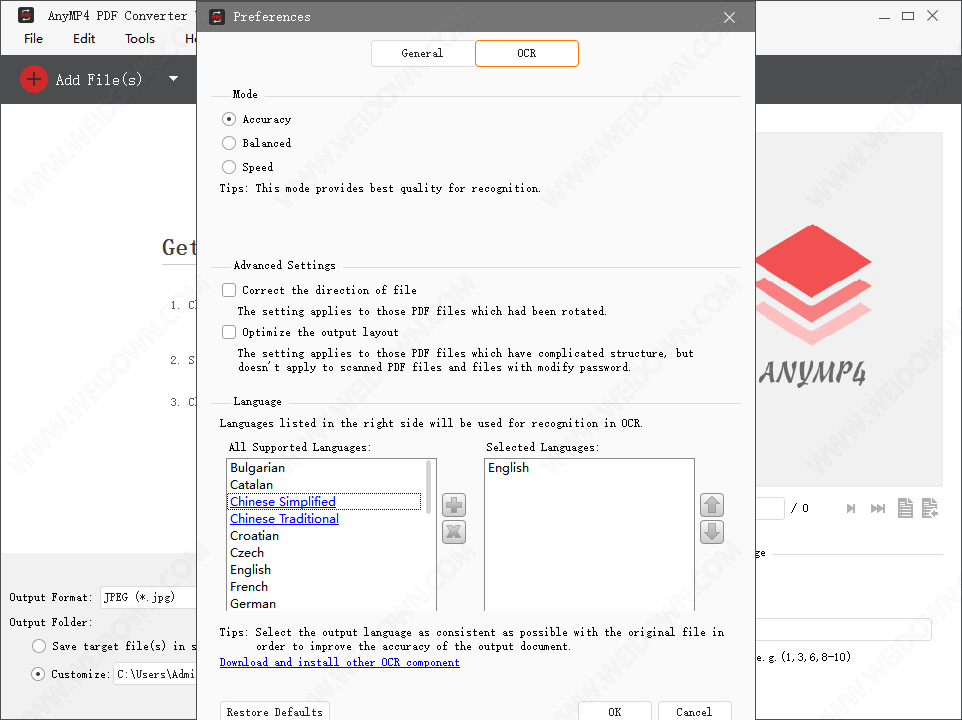Select Bulgarian in supported languages list
This screenshot has height=720, width=962.
point(326,467)
